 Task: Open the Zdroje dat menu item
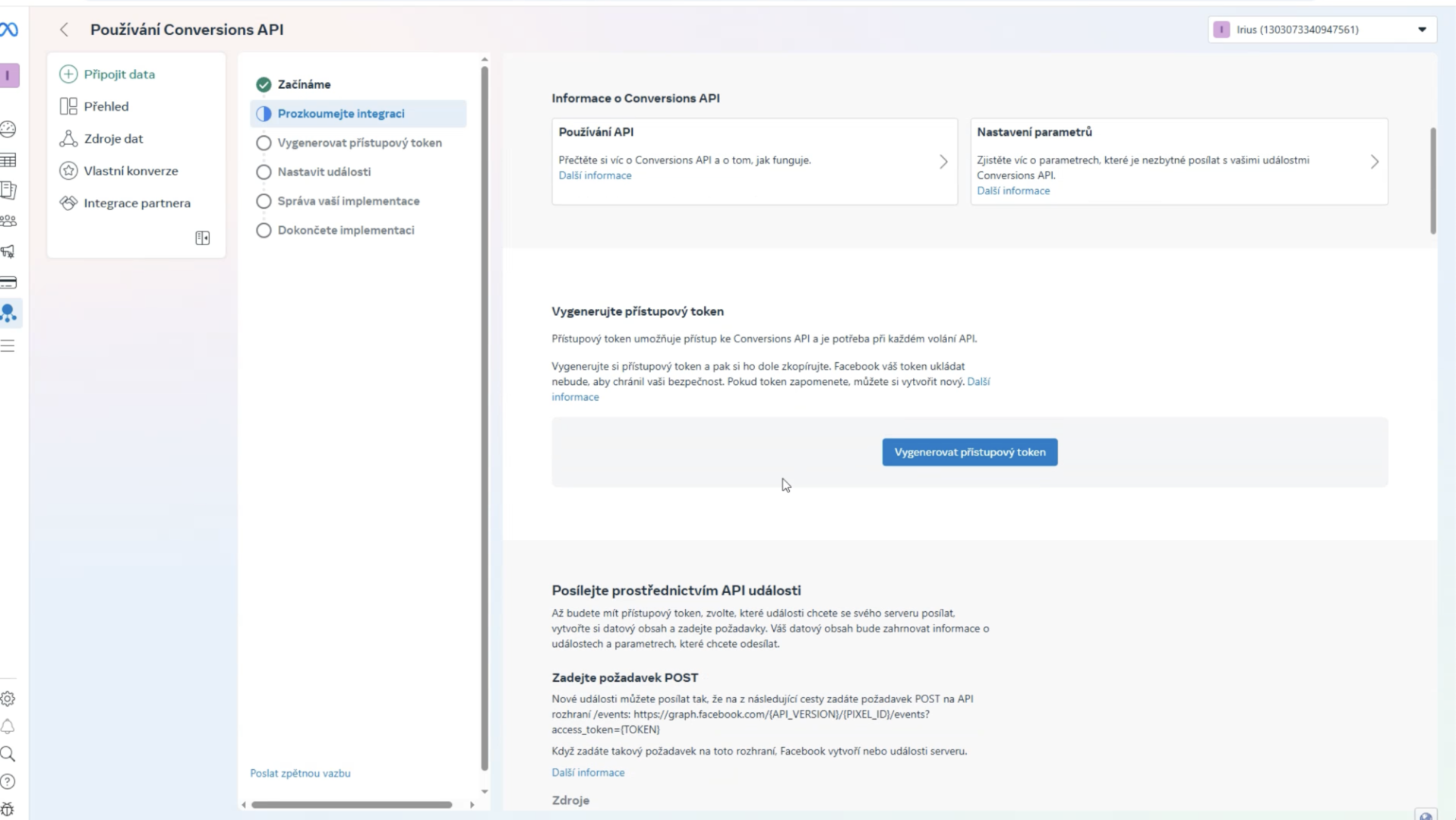113,138
